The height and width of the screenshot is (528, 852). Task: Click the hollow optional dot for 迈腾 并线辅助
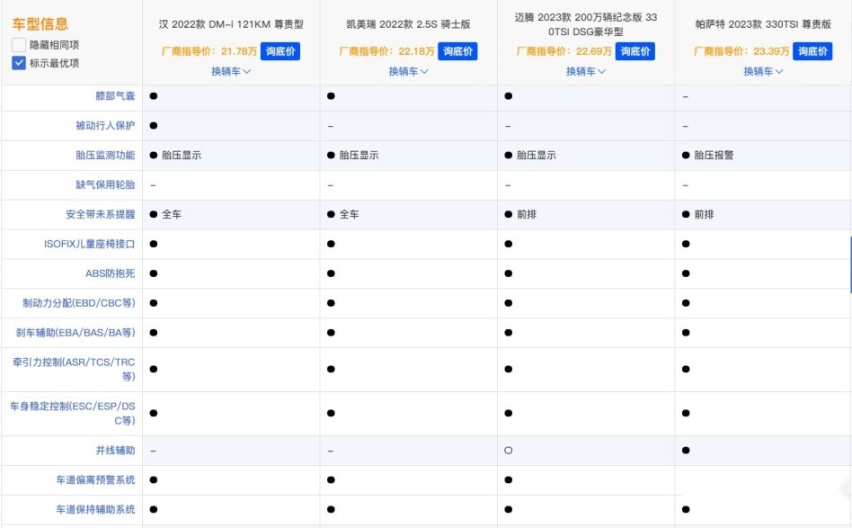[x=508, y=450]
